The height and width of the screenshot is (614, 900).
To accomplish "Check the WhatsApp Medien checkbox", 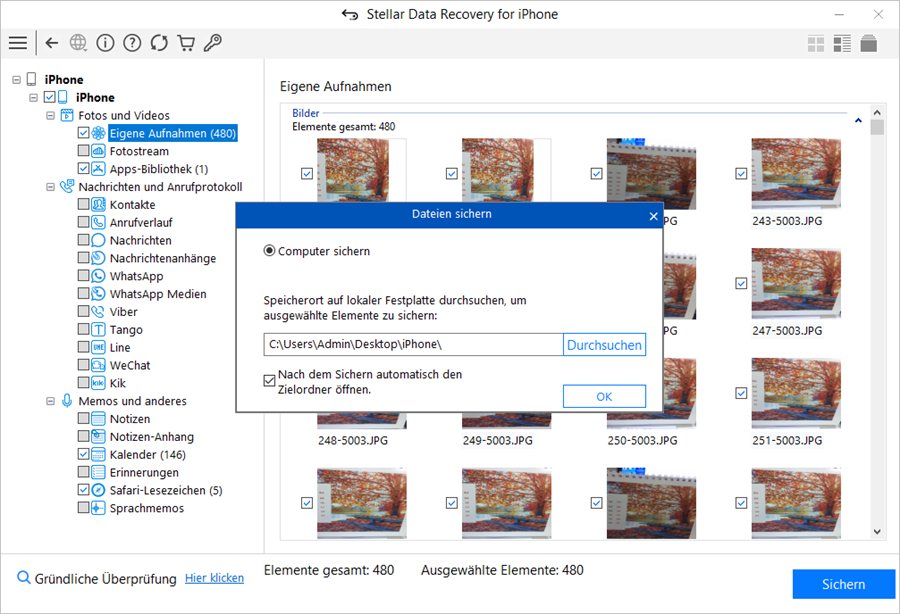I will (x=83, y=294).
